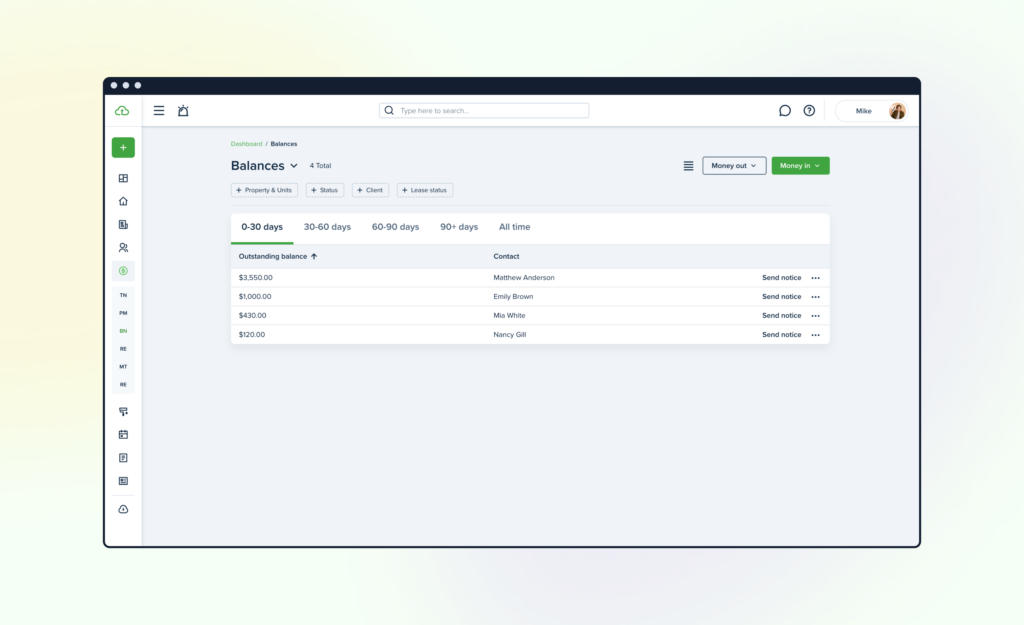Focus the Type here to search field

484,110
